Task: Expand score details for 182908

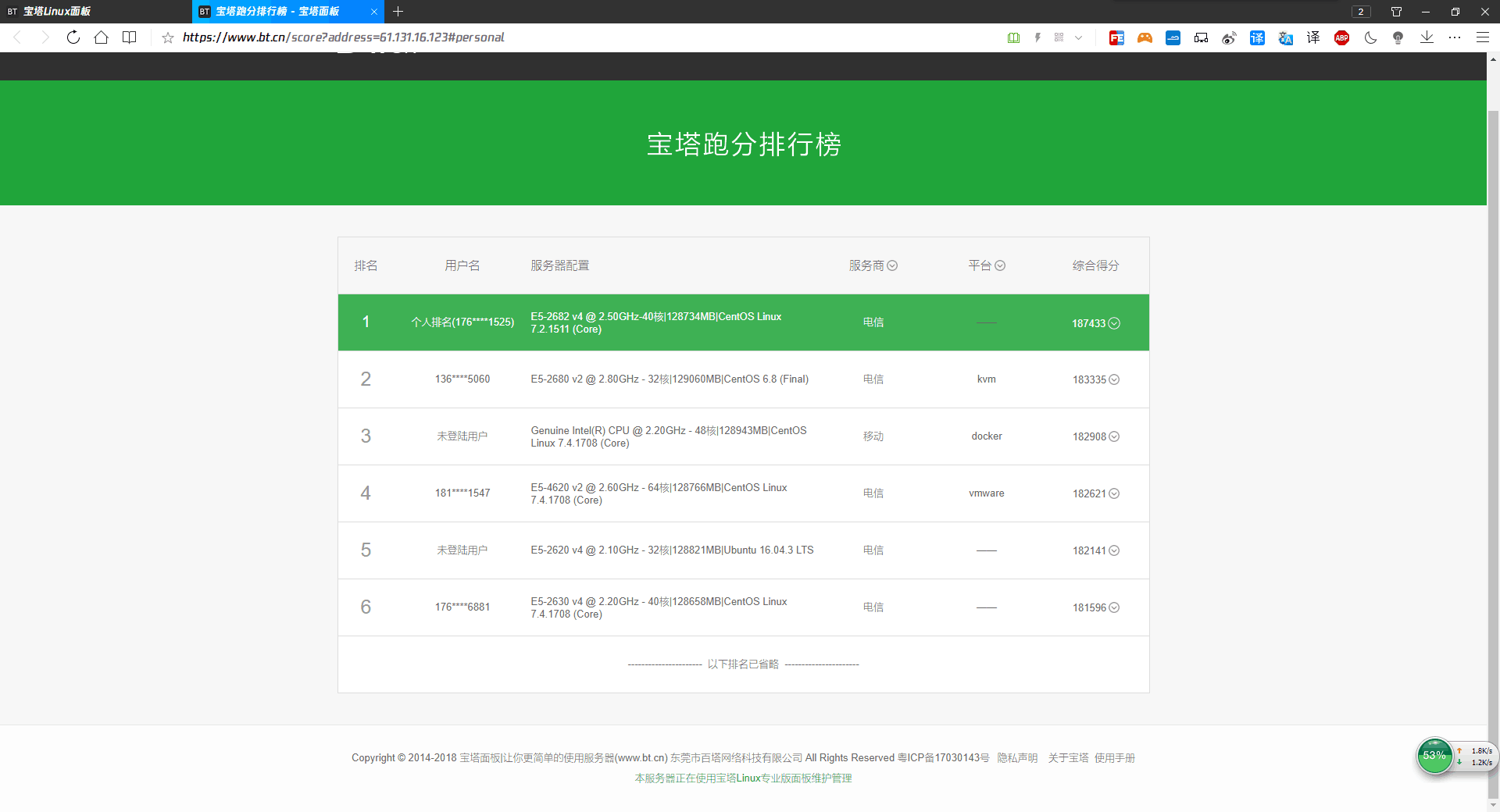Action: (x=1114, y=436)
